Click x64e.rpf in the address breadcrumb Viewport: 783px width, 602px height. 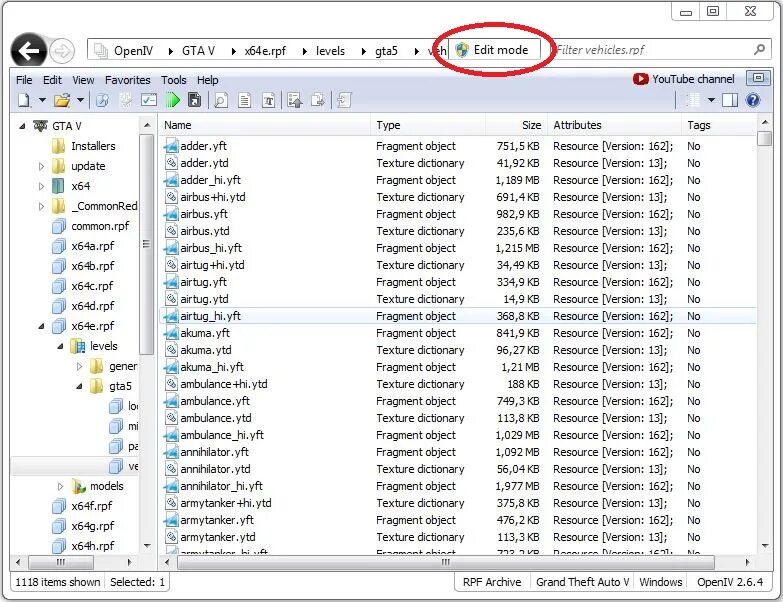click(265, 51)
